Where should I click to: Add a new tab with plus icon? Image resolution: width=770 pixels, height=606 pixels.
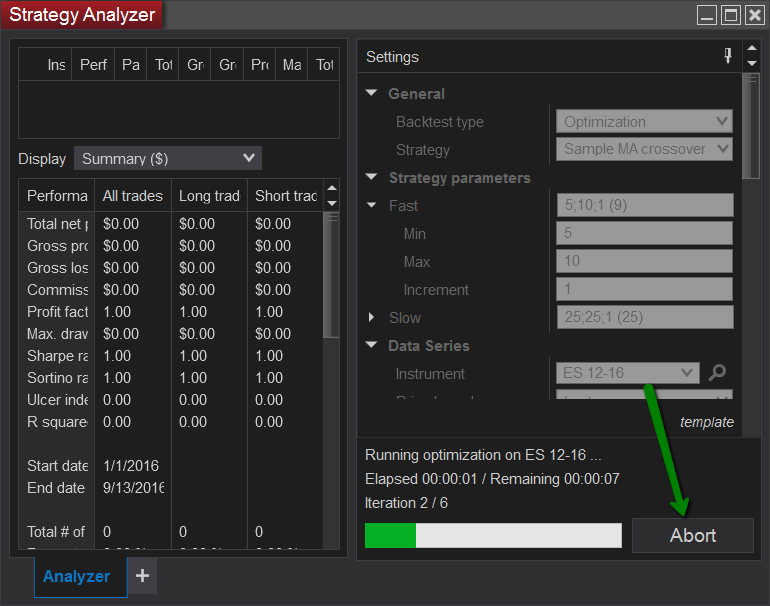(142, 576)
